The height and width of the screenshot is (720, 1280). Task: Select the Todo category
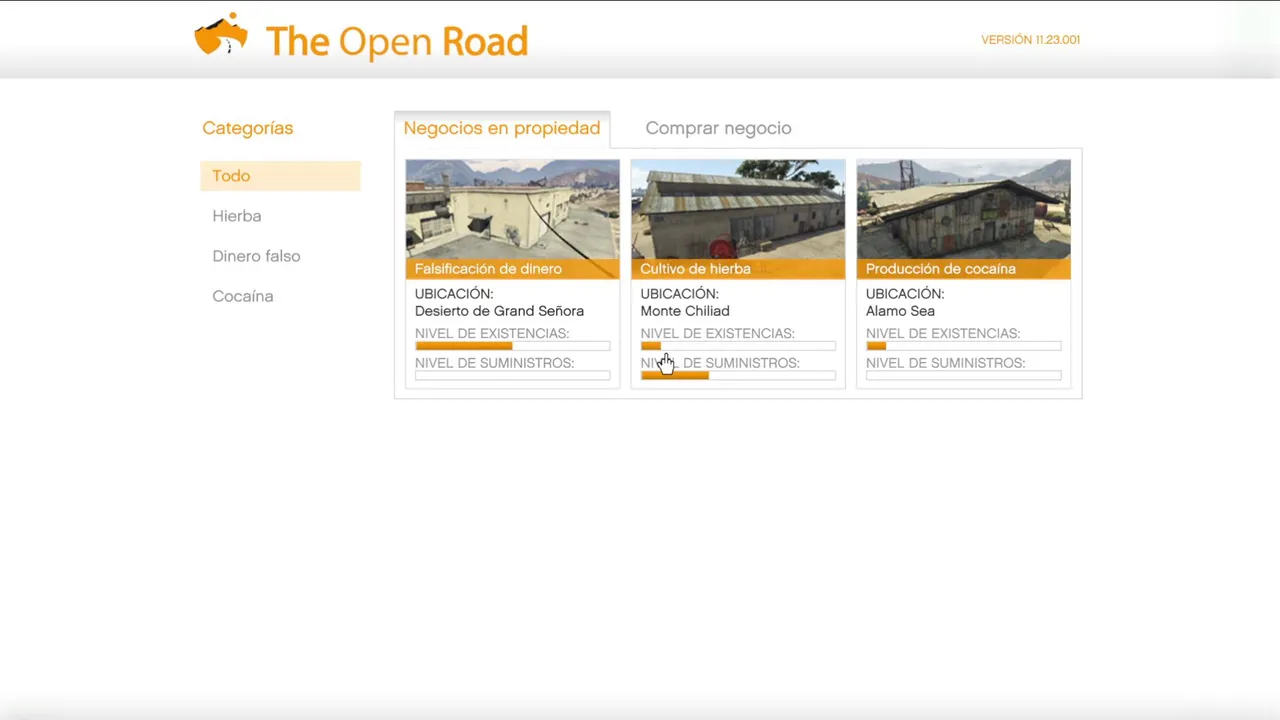point(280,176)
